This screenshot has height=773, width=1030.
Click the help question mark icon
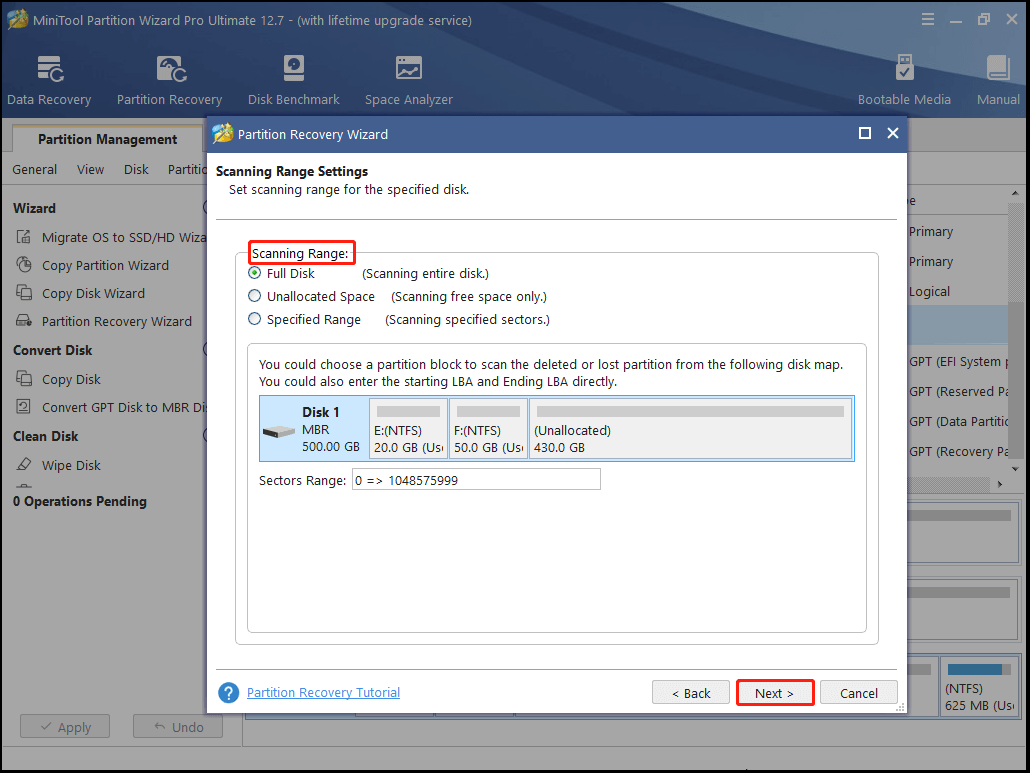coord(229,692)
